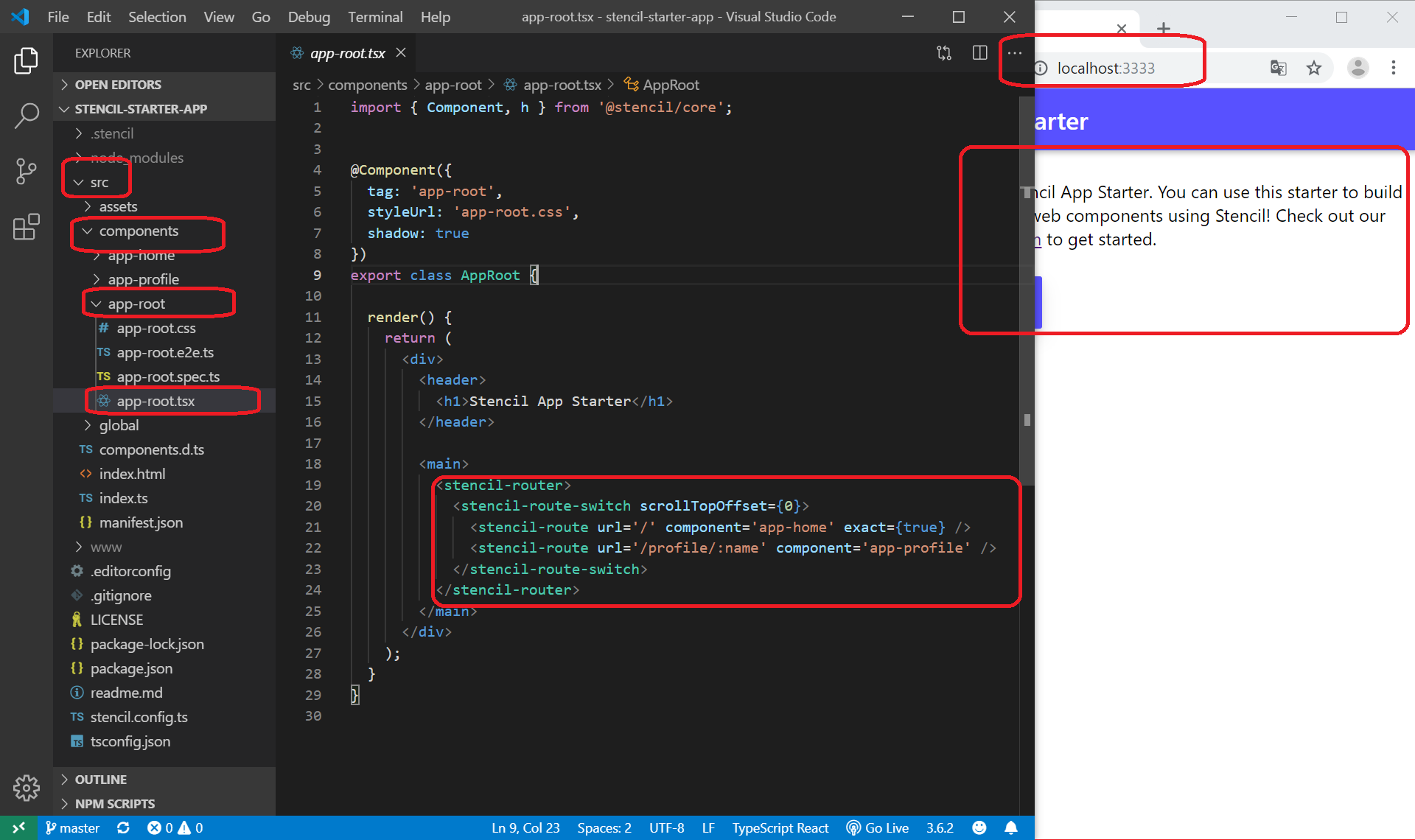Change file encoding UTF-8
Image resolution: width=1415 pixels, height=840 pixels.
point(666,827)
